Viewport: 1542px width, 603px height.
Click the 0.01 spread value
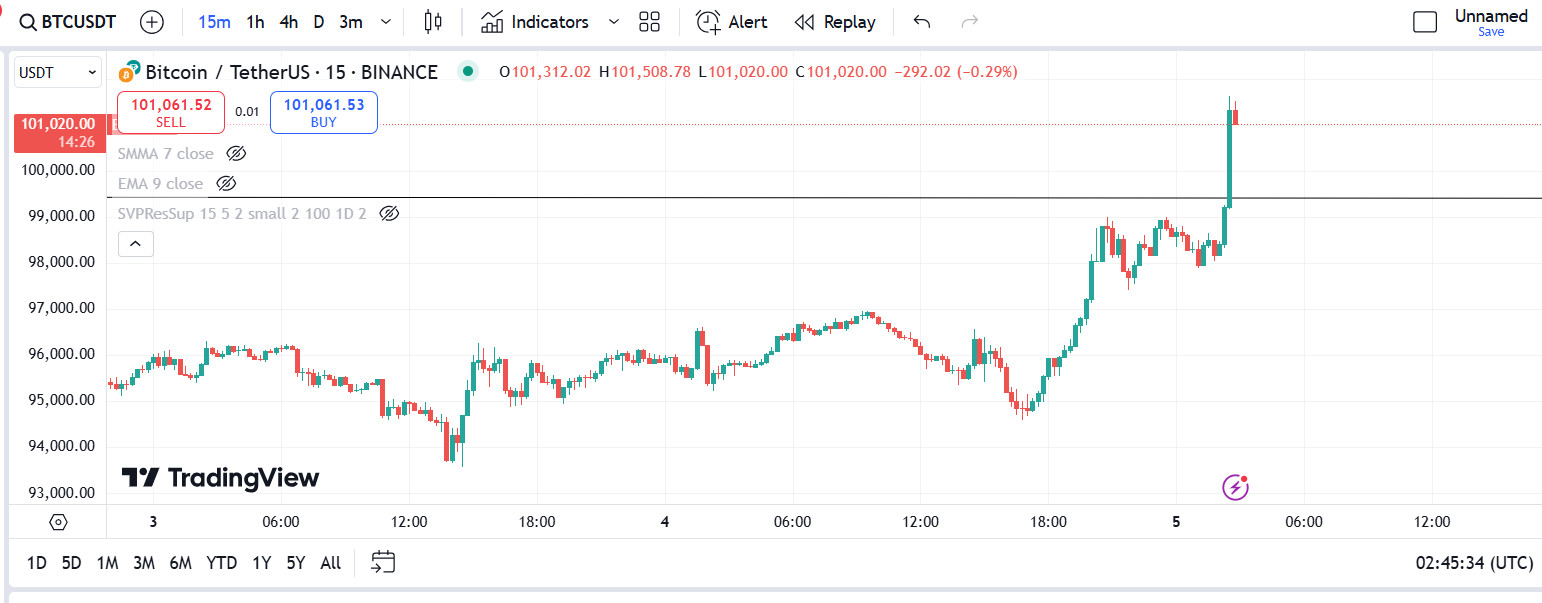247,112
